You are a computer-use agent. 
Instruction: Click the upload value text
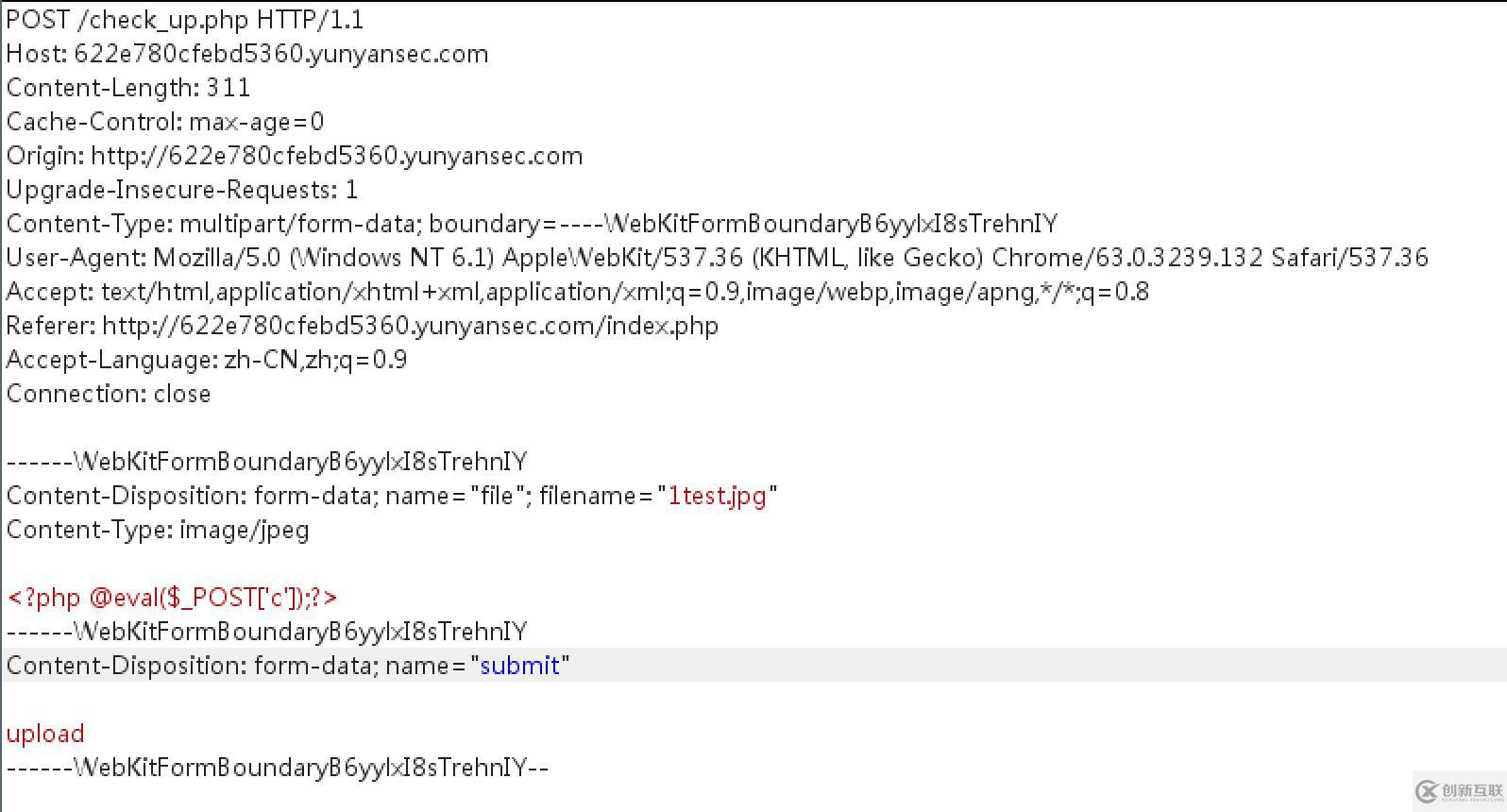45,734
